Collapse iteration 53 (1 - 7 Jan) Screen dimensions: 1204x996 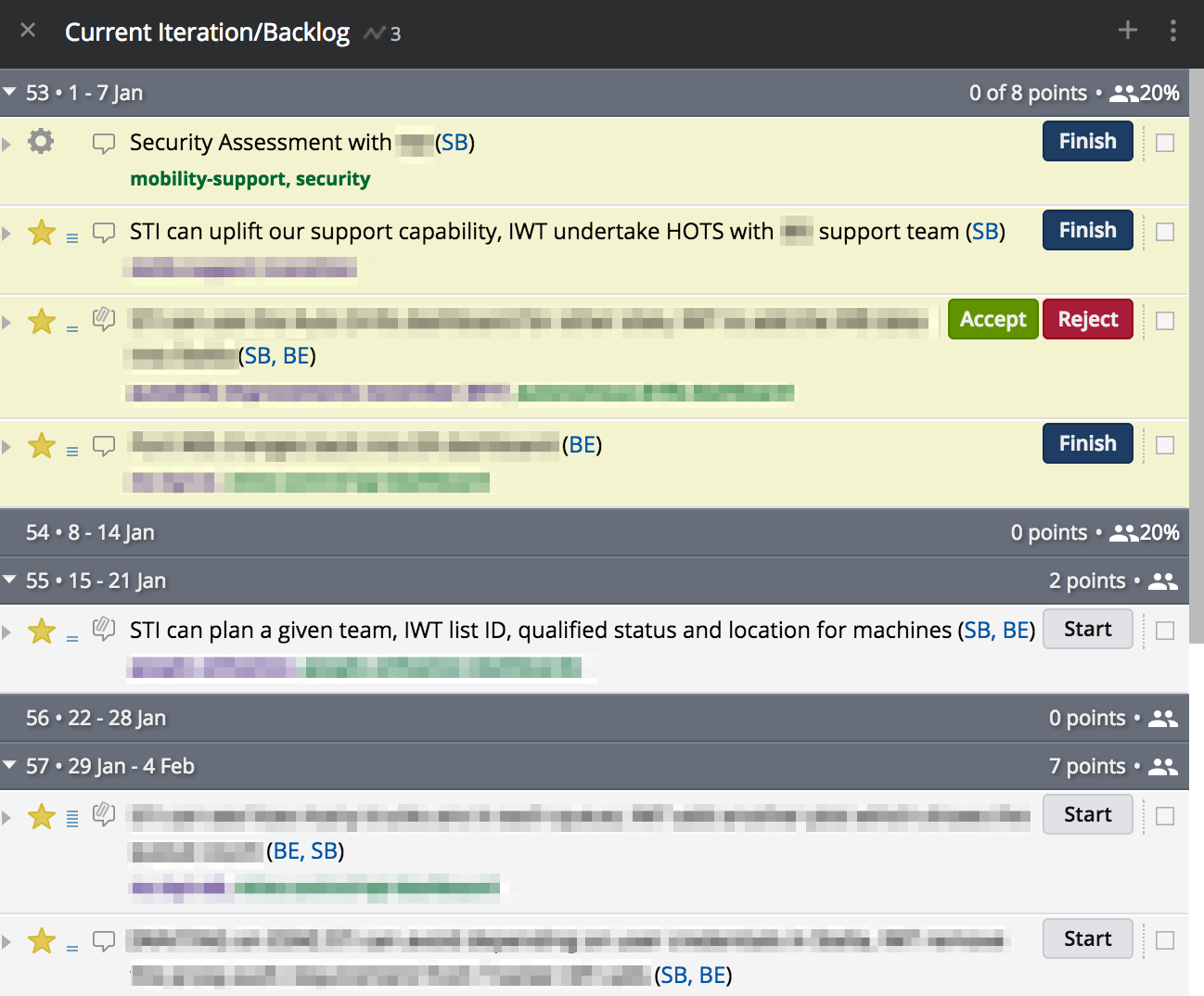pyautogui.click(x=10, y=93)
